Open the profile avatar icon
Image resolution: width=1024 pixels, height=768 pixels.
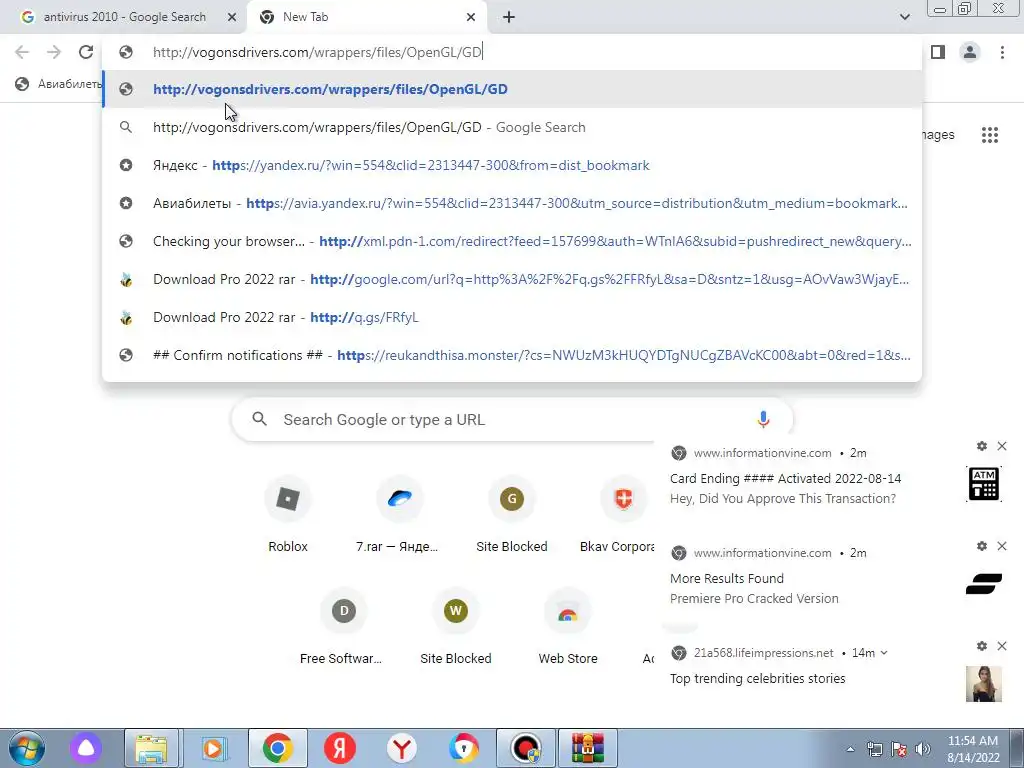(970, 52)
